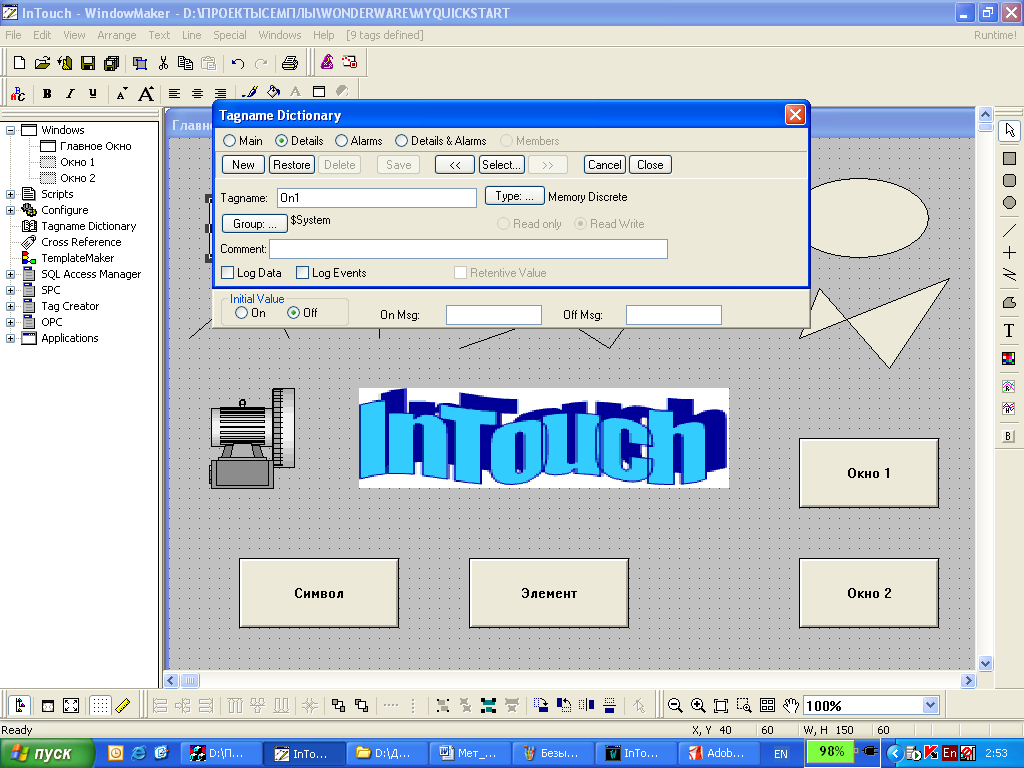Open the Windows Start пуск button
This screenshot has height=768, width=1024.
(47, 753)
